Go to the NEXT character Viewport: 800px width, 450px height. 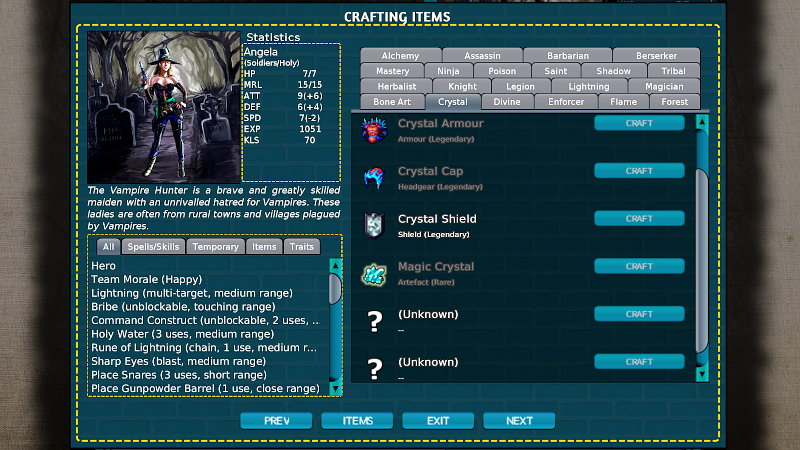519,421
